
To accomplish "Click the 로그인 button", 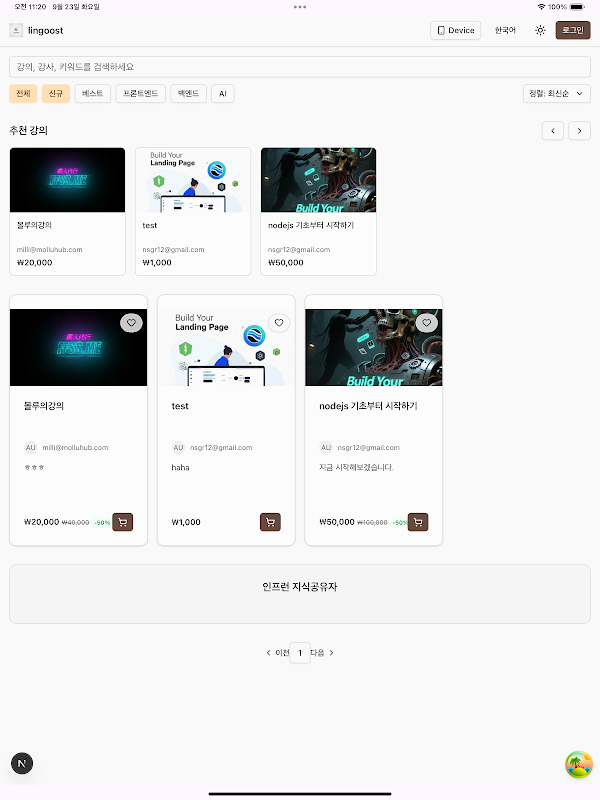I will click(x=573, y=31).
